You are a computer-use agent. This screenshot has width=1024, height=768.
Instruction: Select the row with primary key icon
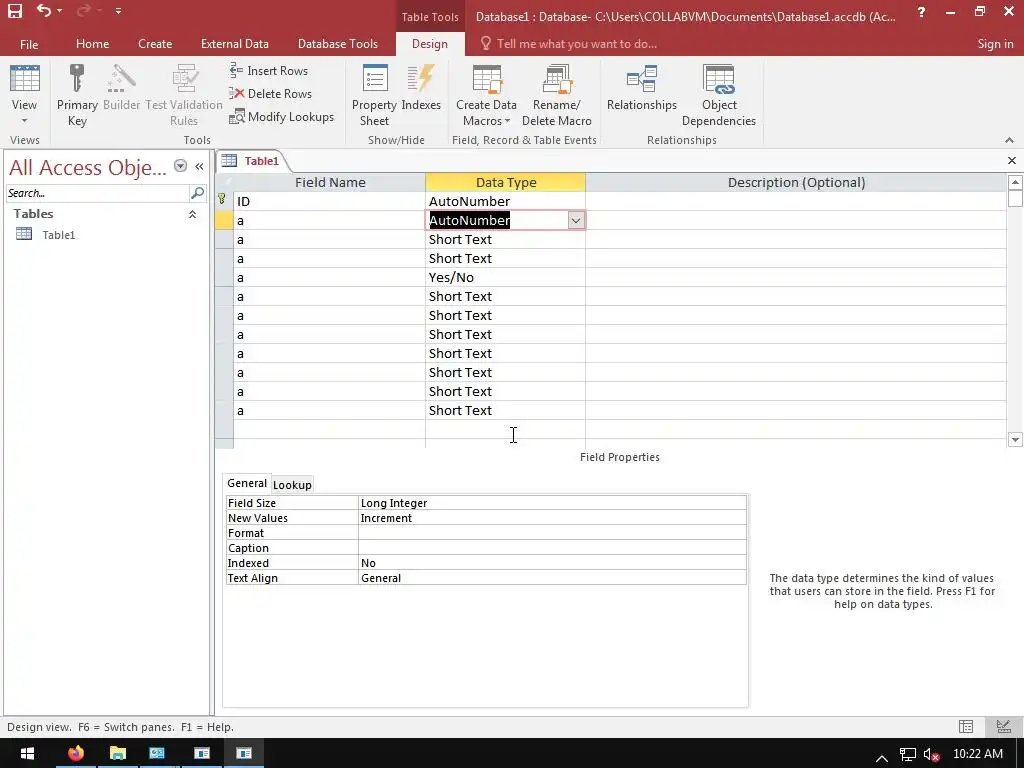pyautogui.click(x=224, y=201)
